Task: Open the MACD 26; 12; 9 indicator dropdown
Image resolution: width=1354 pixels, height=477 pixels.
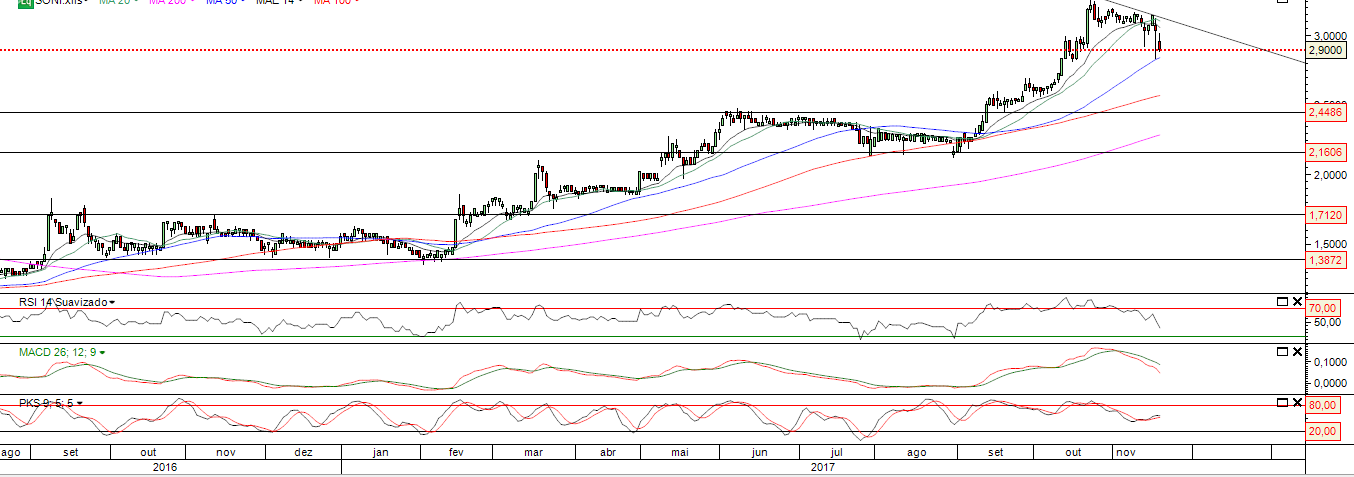Action: [x=102, y=352]
